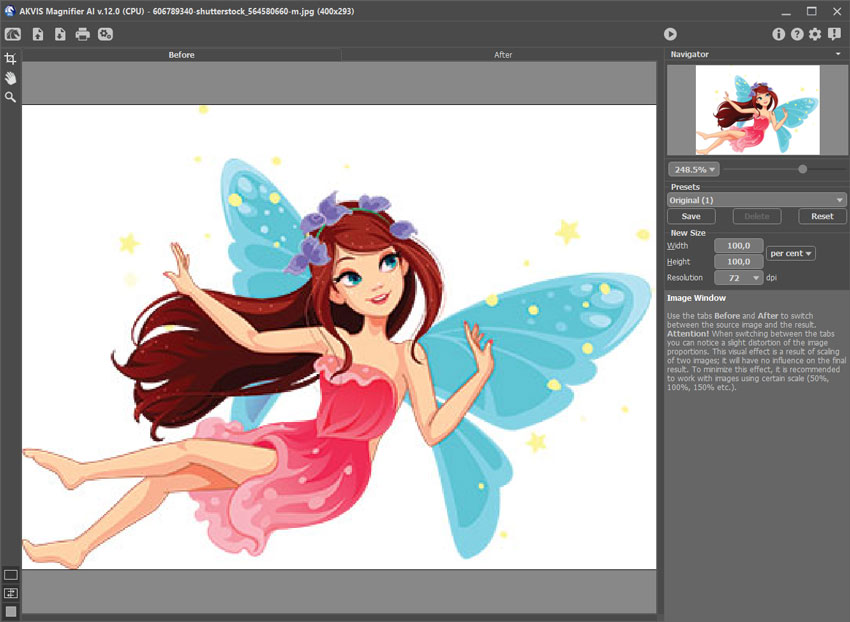
Task: Click the Delete preset button
Action: click(757, 216)
